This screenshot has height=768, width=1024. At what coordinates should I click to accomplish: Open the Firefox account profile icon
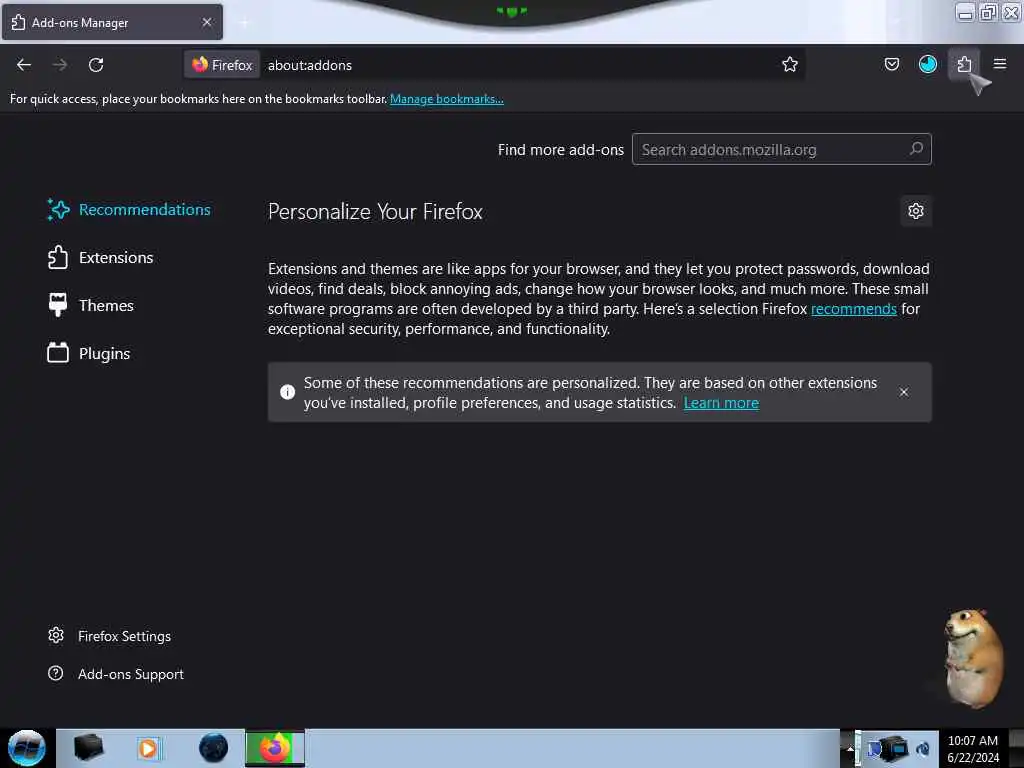[927, 64]
